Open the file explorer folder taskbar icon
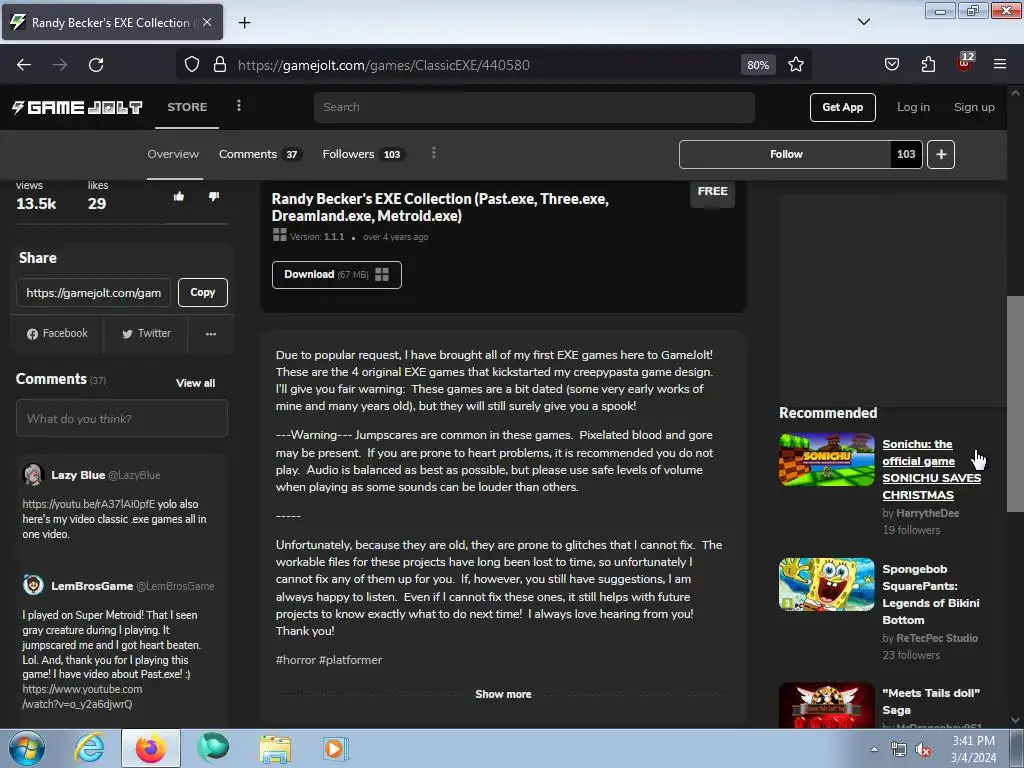The image size is (1024, 768). point(275,749)
